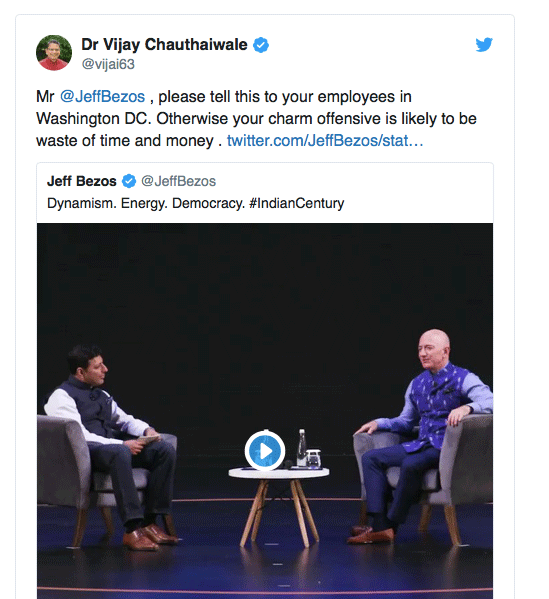
Task: Click the round white table in the video
Action: click(279, 504)
